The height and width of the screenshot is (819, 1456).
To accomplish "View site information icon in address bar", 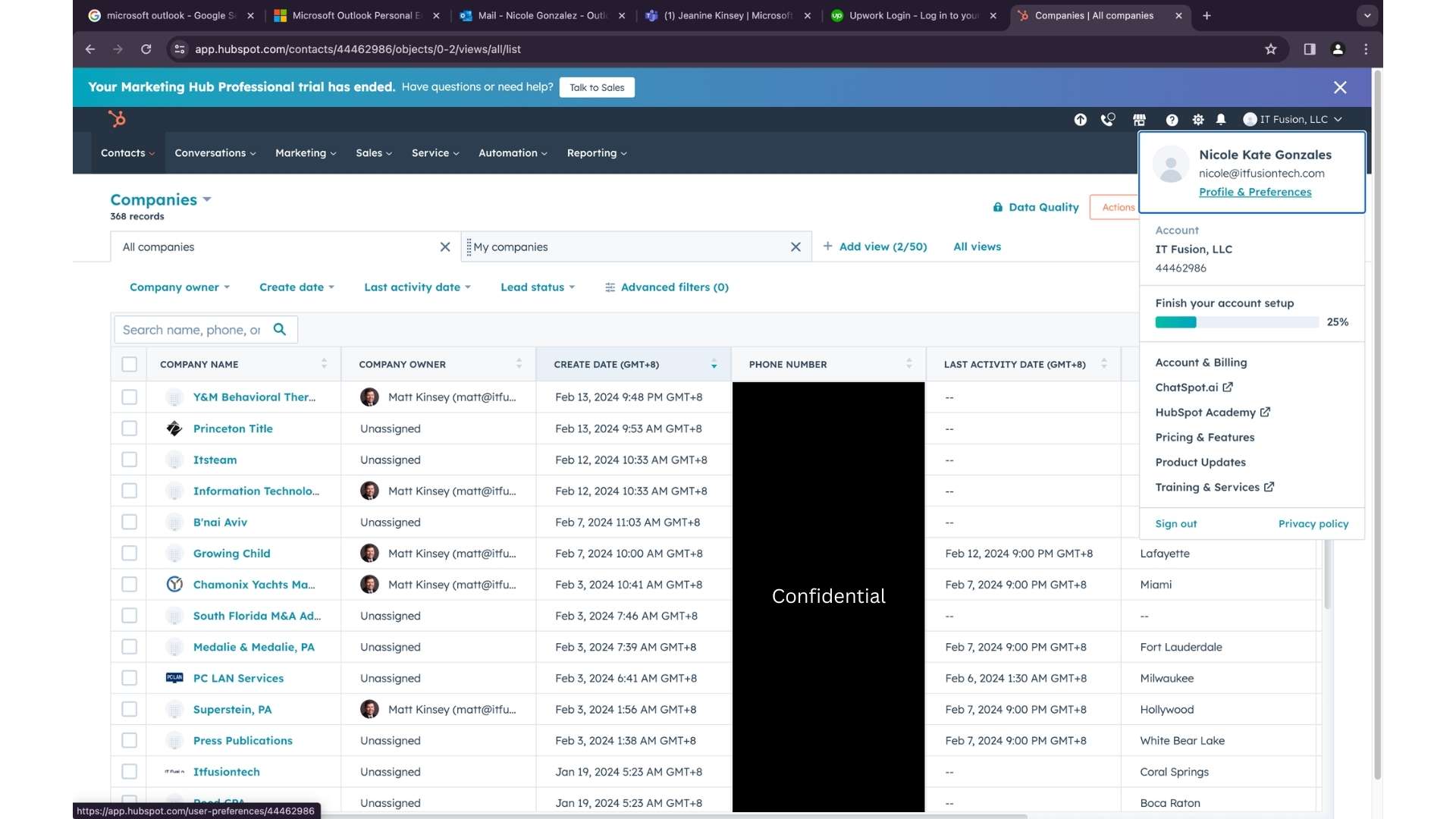I will [x=180, y=49].
